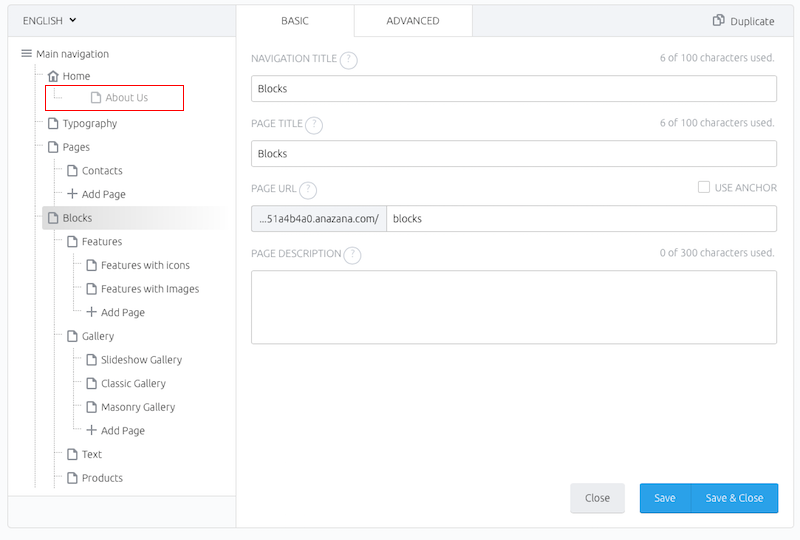The image size is (800, 540).
Task: Open the Page Description help icon
Action: [352, 255]
